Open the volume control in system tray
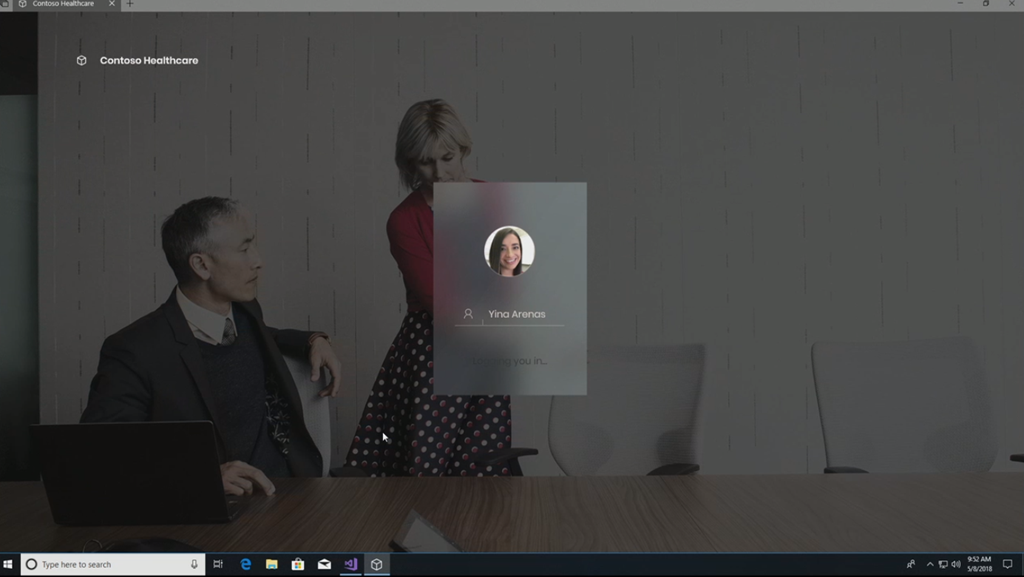This screenshot has height=577, width=1024. click(x=956, y=565)
